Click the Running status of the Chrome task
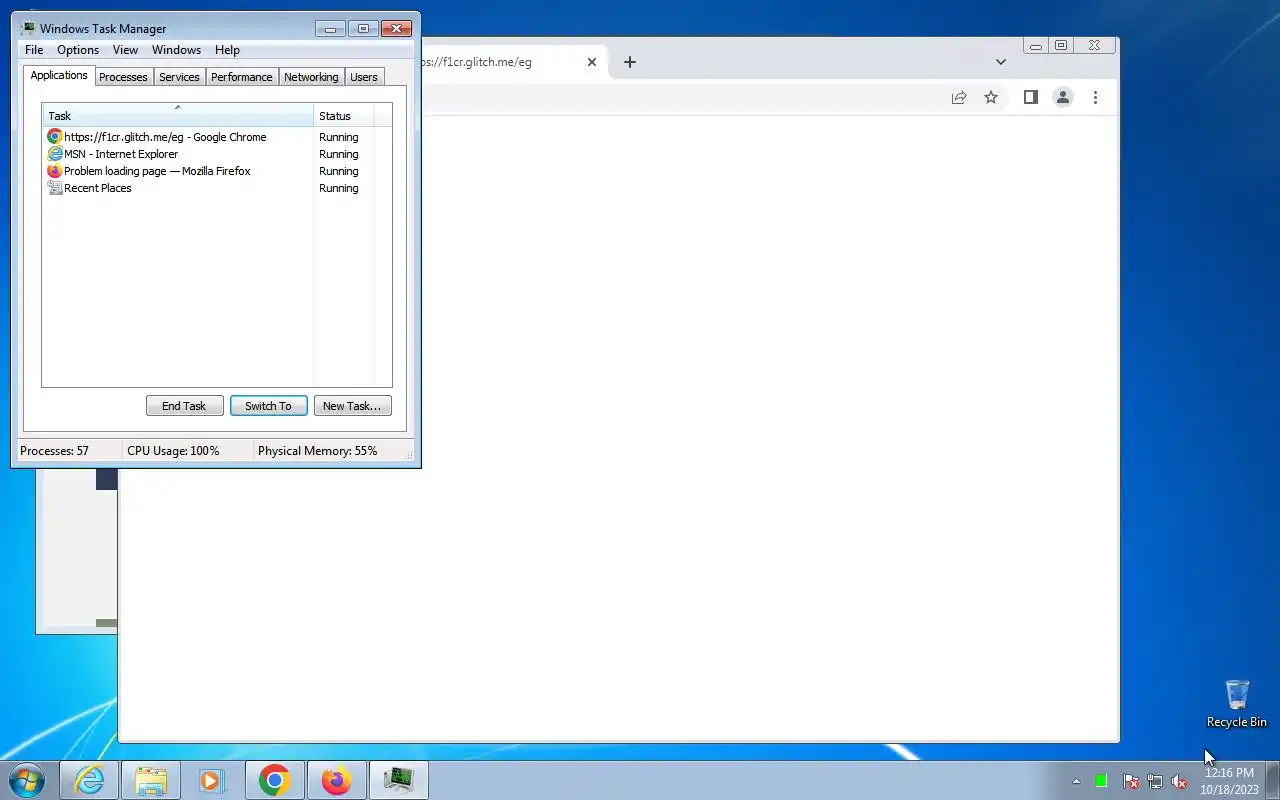The height and width of the screenshot is (800, 1280). click(x=338, y=137)
